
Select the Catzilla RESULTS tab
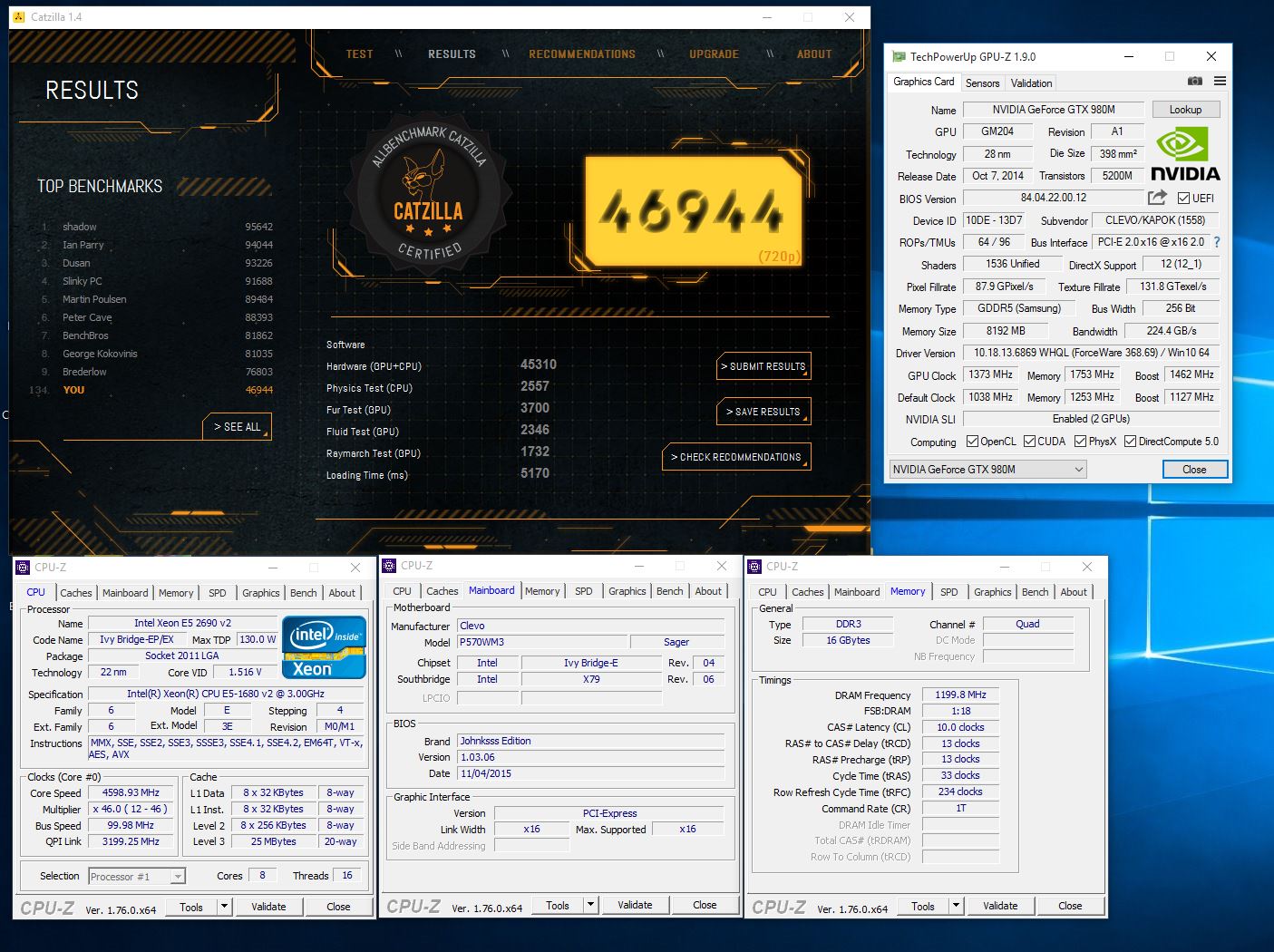click(x=452, y=54)
